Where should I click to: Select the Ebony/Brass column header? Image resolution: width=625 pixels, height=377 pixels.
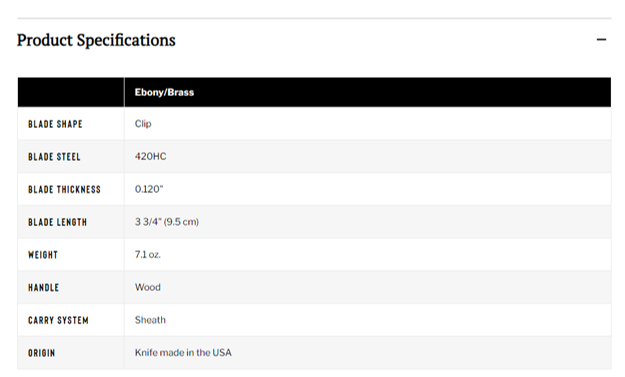[164, 92]
